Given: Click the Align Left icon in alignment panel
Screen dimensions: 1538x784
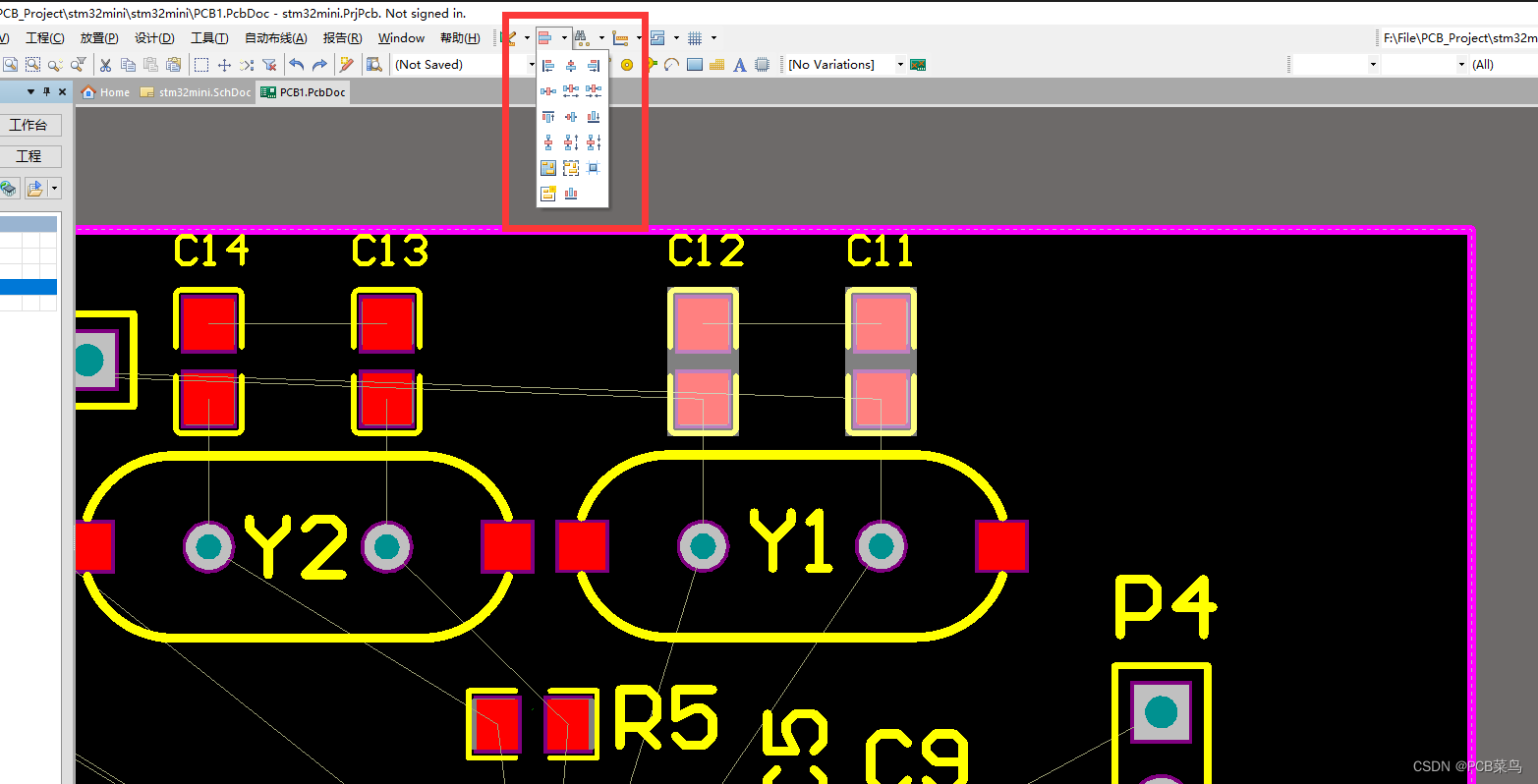Looking at the screenshot, I should click(547, 65).
